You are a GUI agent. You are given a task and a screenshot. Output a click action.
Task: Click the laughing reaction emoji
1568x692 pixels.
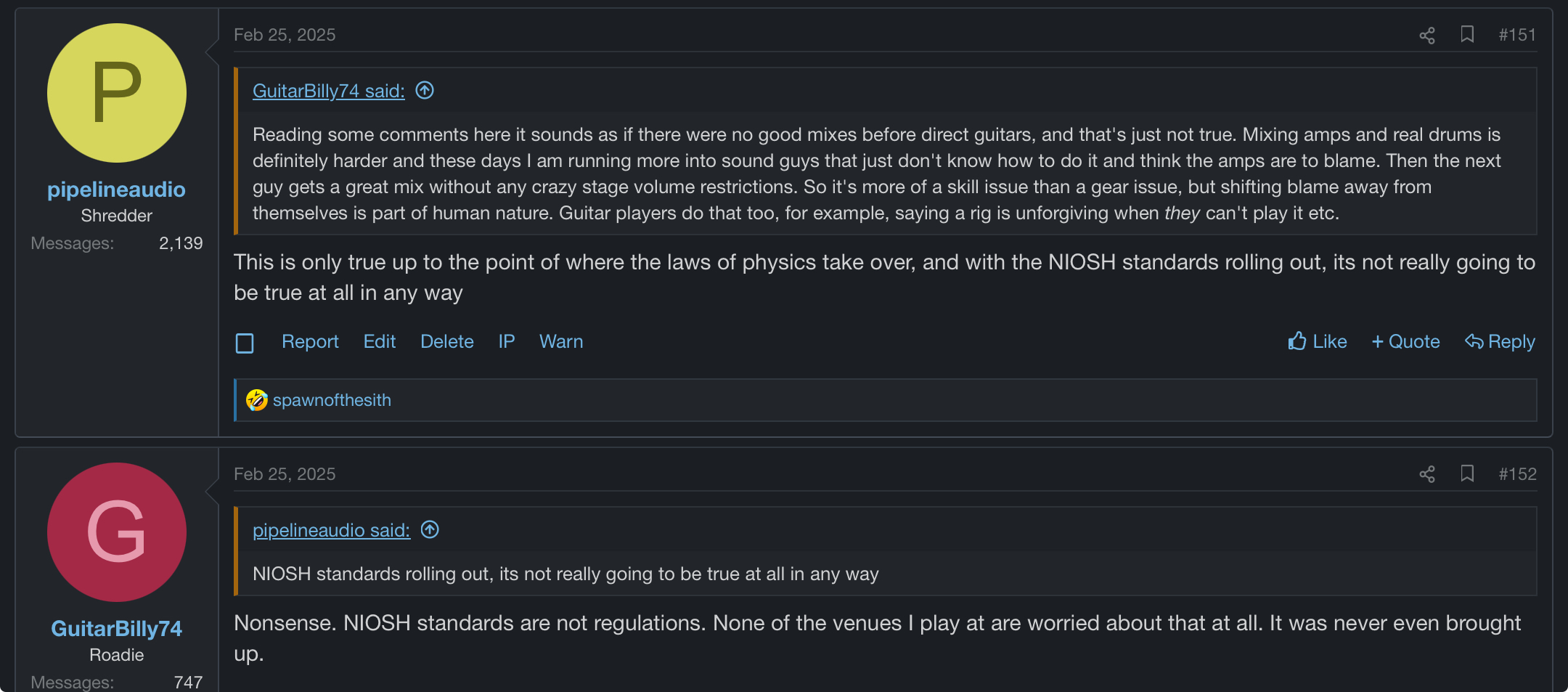coord(256,400)
